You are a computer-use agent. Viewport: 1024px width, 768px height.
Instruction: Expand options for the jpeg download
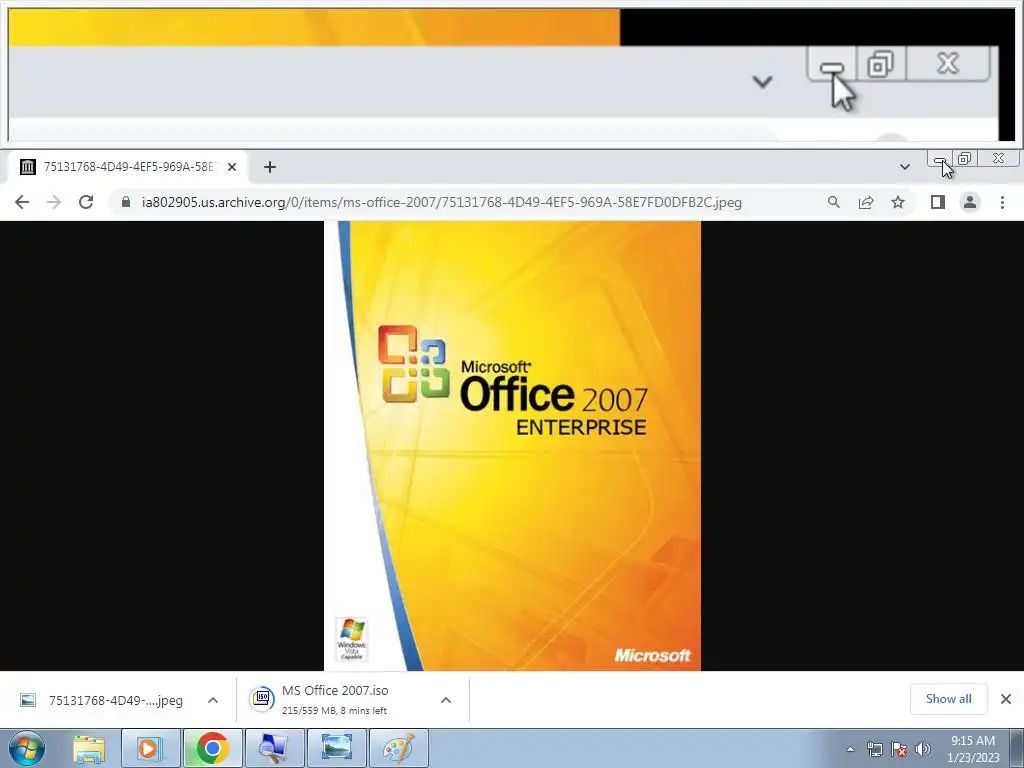point(213,700)
